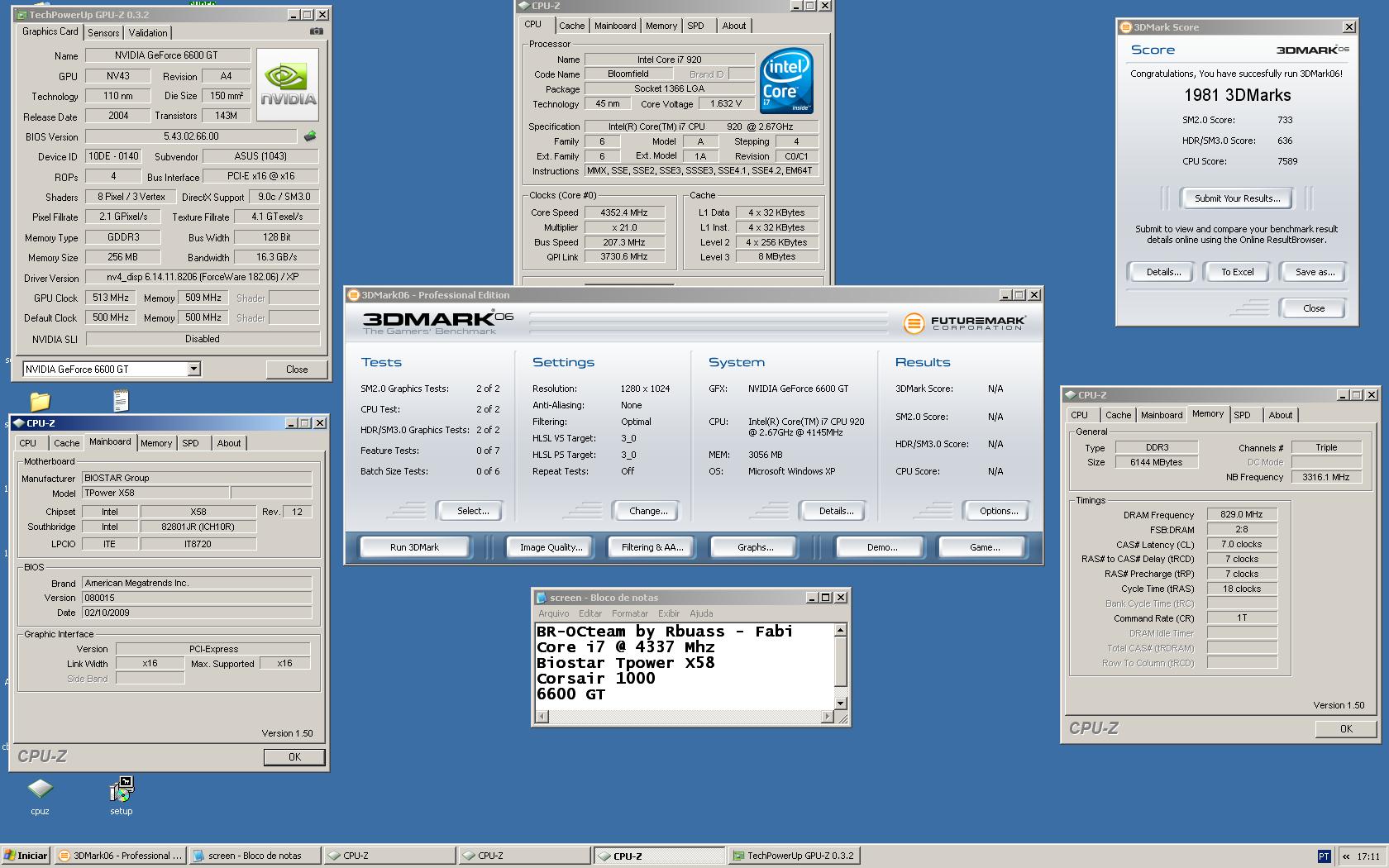Screen dimensions: 1389x868
Task: Open Memory tab in mainboard CPU-Z window
Action: [x=156, y=443]
